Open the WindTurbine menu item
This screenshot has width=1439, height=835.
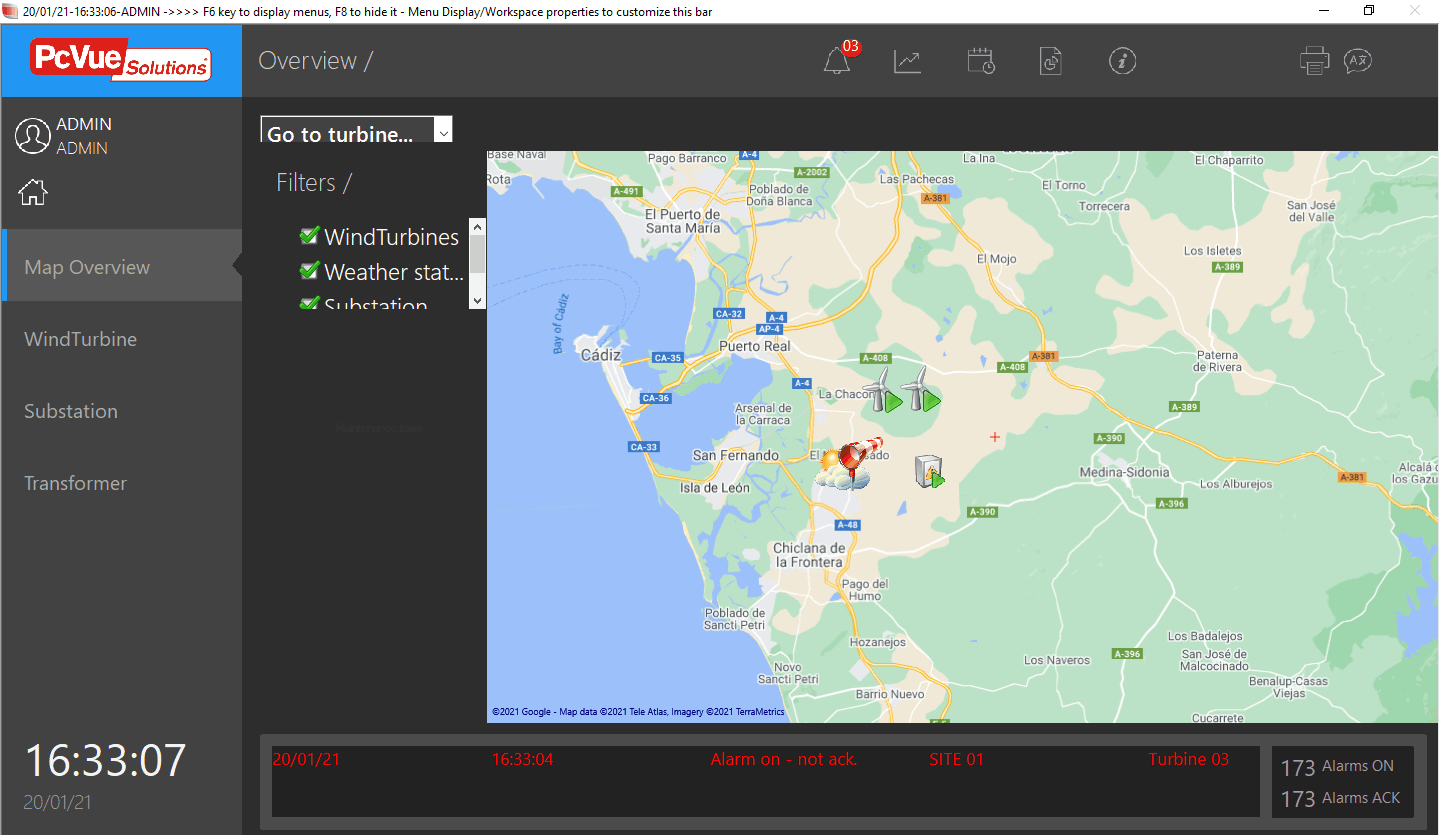click(x=80, y=339)
